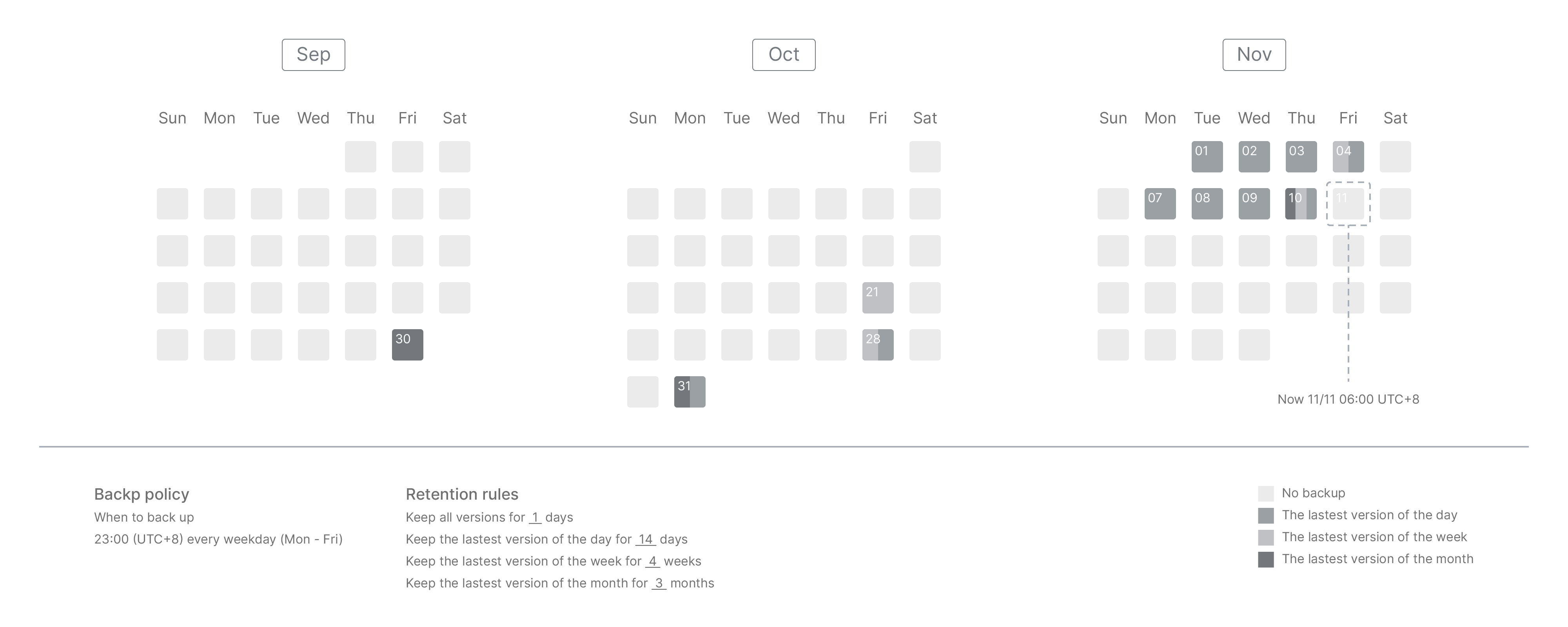Click the October 21 backup cell
This screenshot has height=627, width=1568.
pos(878,298)
